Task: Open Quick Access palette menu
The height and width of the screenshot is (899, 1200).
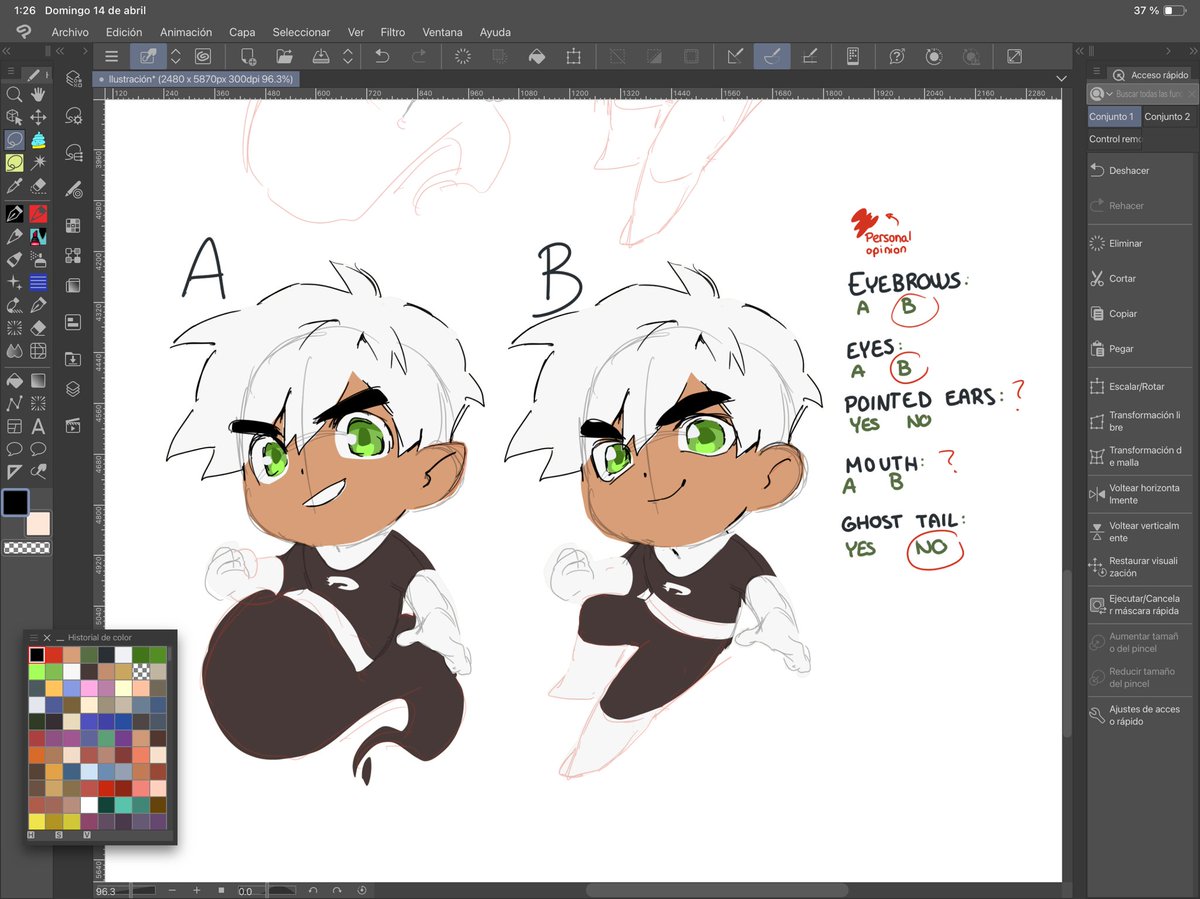Action: 1097,71
